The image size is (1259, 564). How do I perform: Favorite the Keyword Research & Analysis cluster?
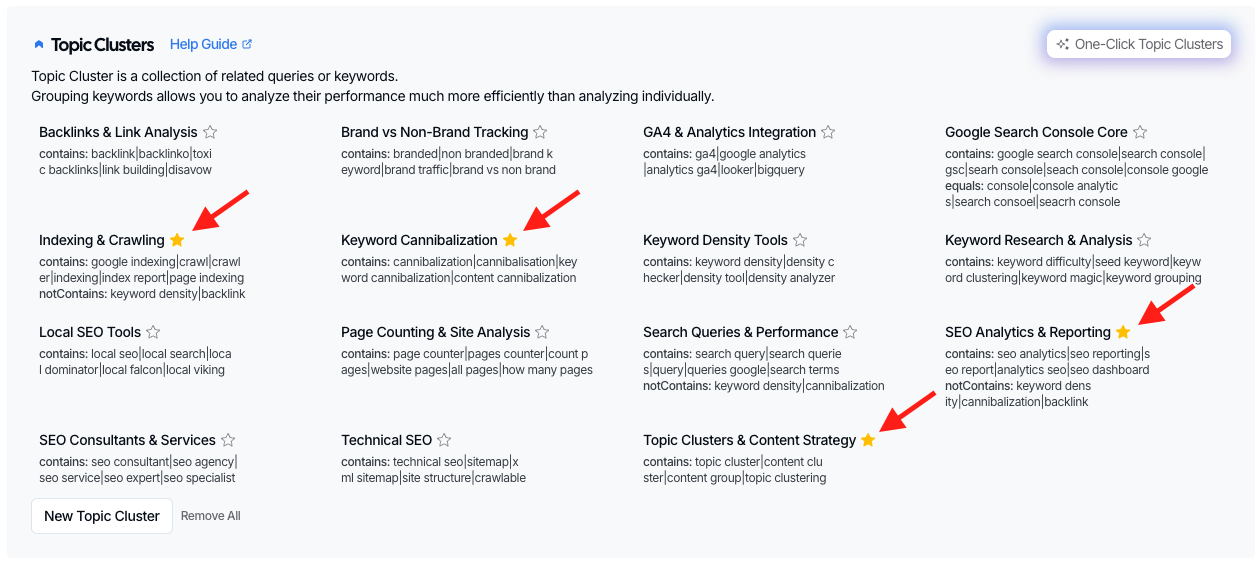coord(1144,240)
